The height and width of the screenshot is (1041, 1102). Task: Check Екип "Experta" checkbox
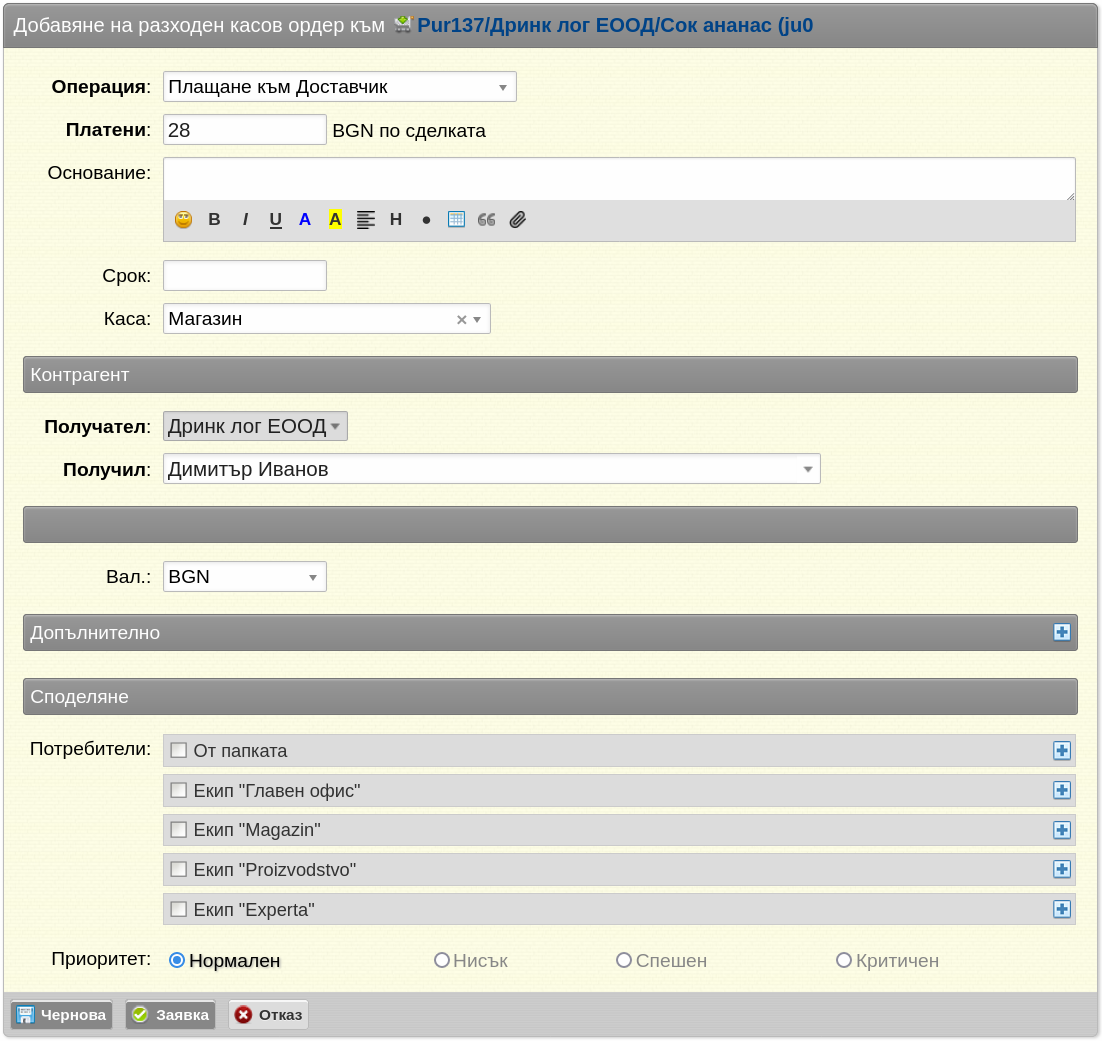[x=179, y=910]
